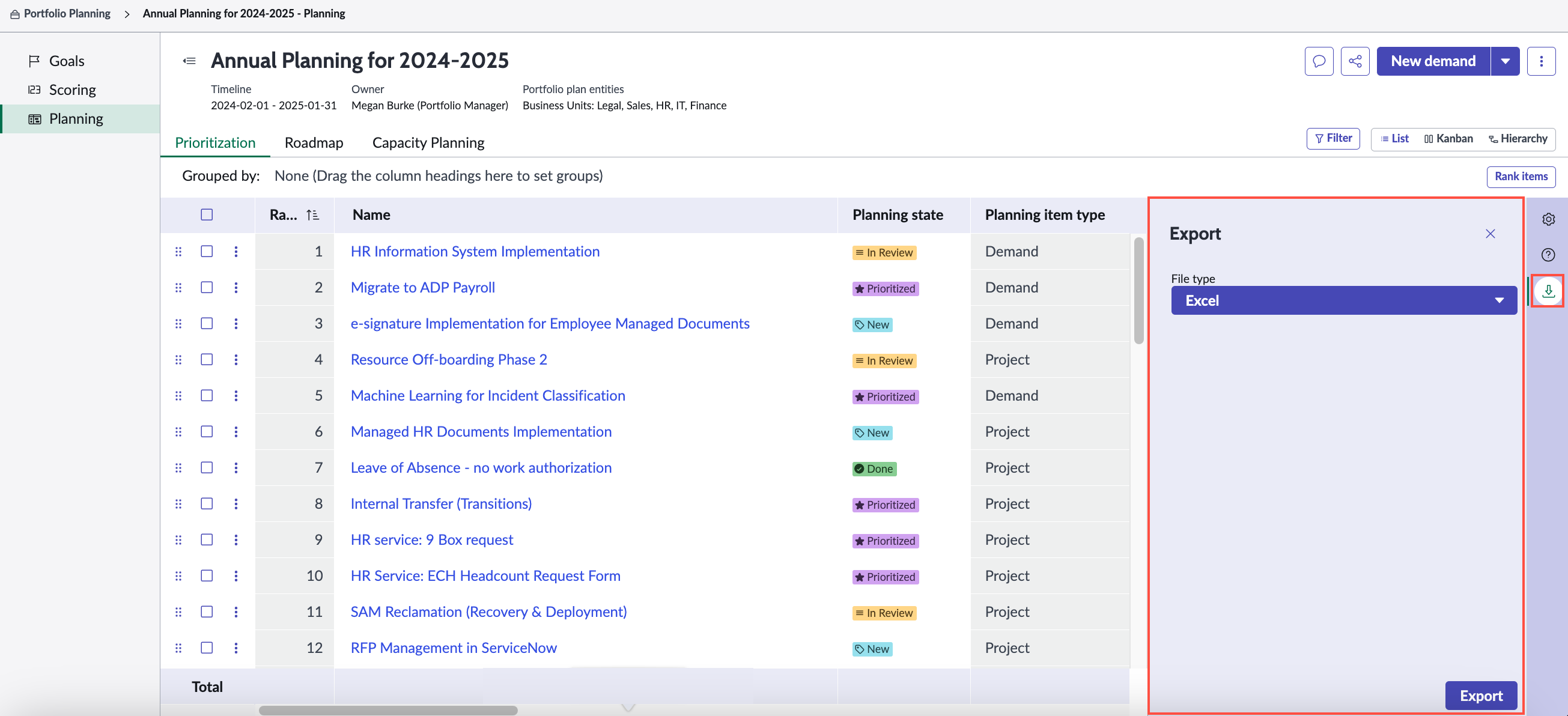Open Machine Learning for Incident Classification link
The width and height of the screenshot is (1568, 716).
(x=488, y=396)
